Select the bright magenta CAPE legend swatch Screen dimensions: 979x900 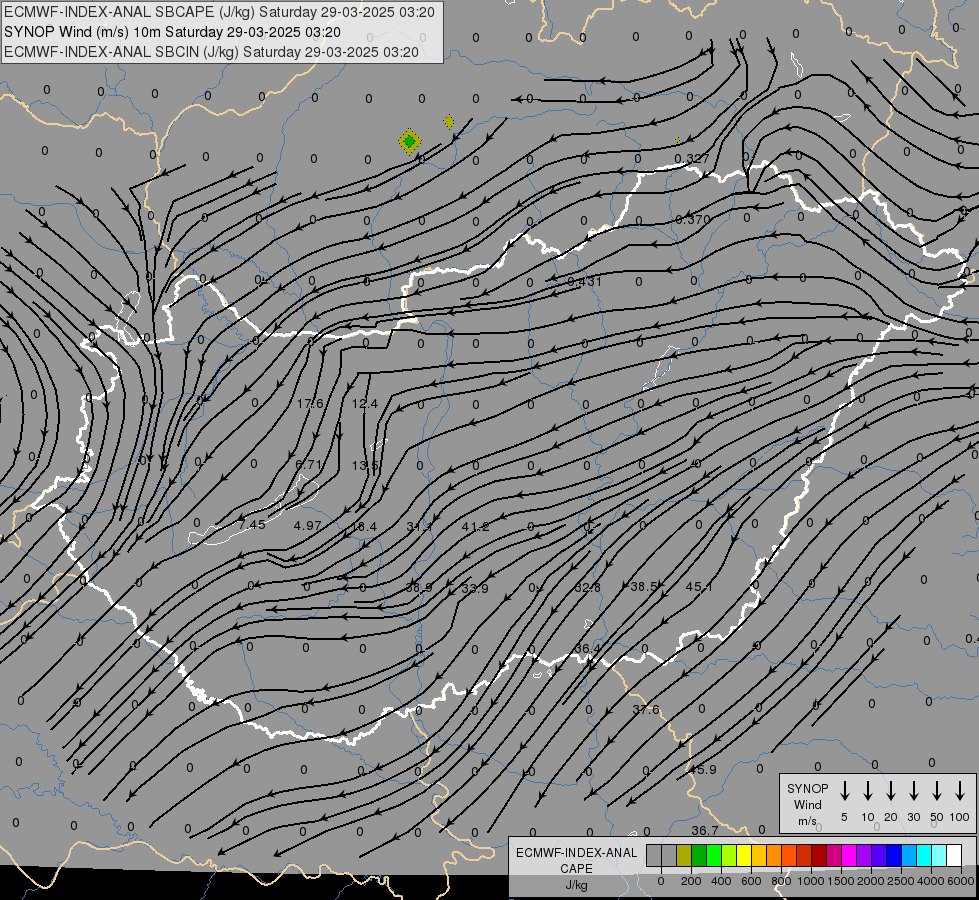849,855
